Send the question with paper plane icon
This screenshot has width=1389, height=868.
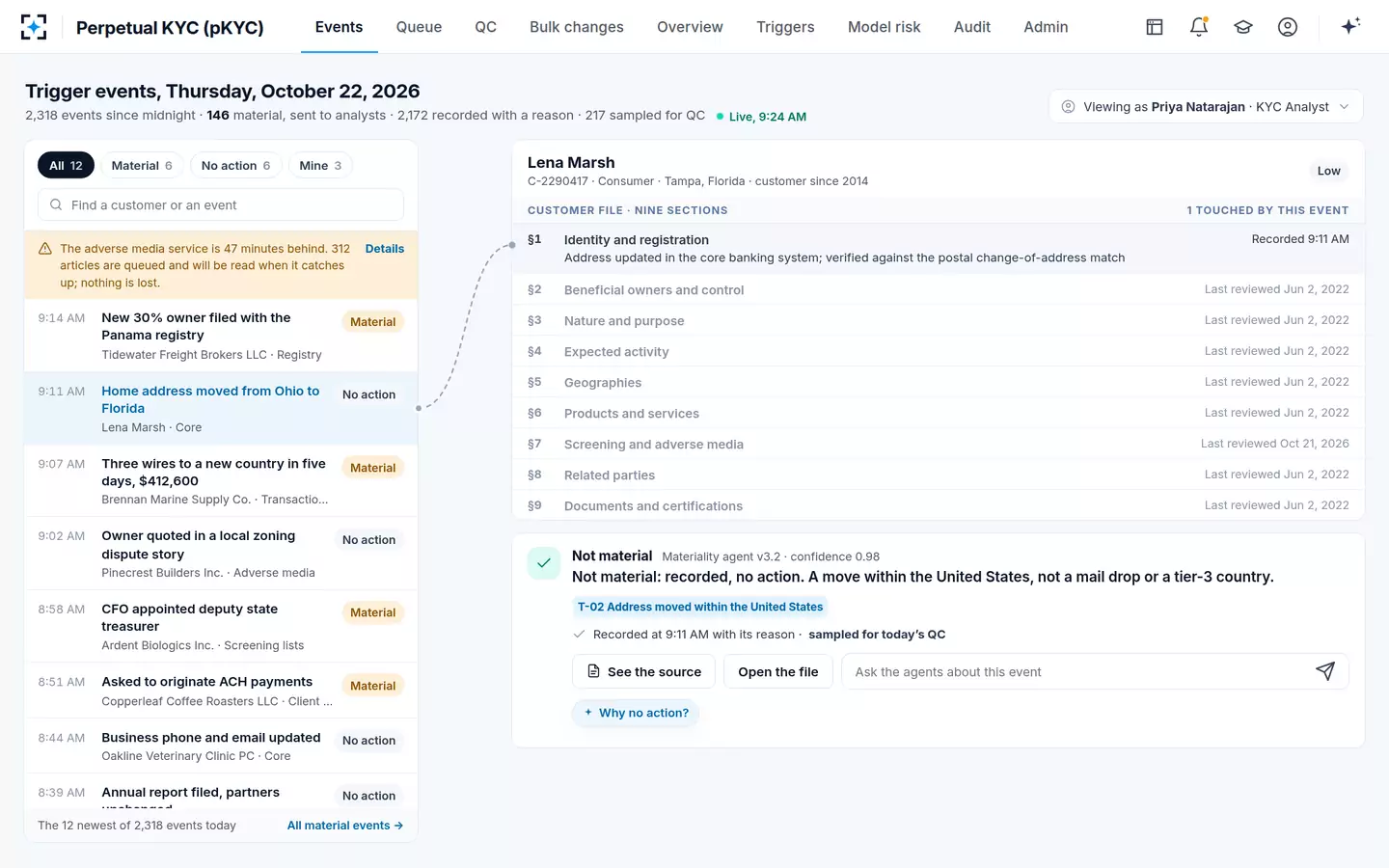[x=1325, y=671]
